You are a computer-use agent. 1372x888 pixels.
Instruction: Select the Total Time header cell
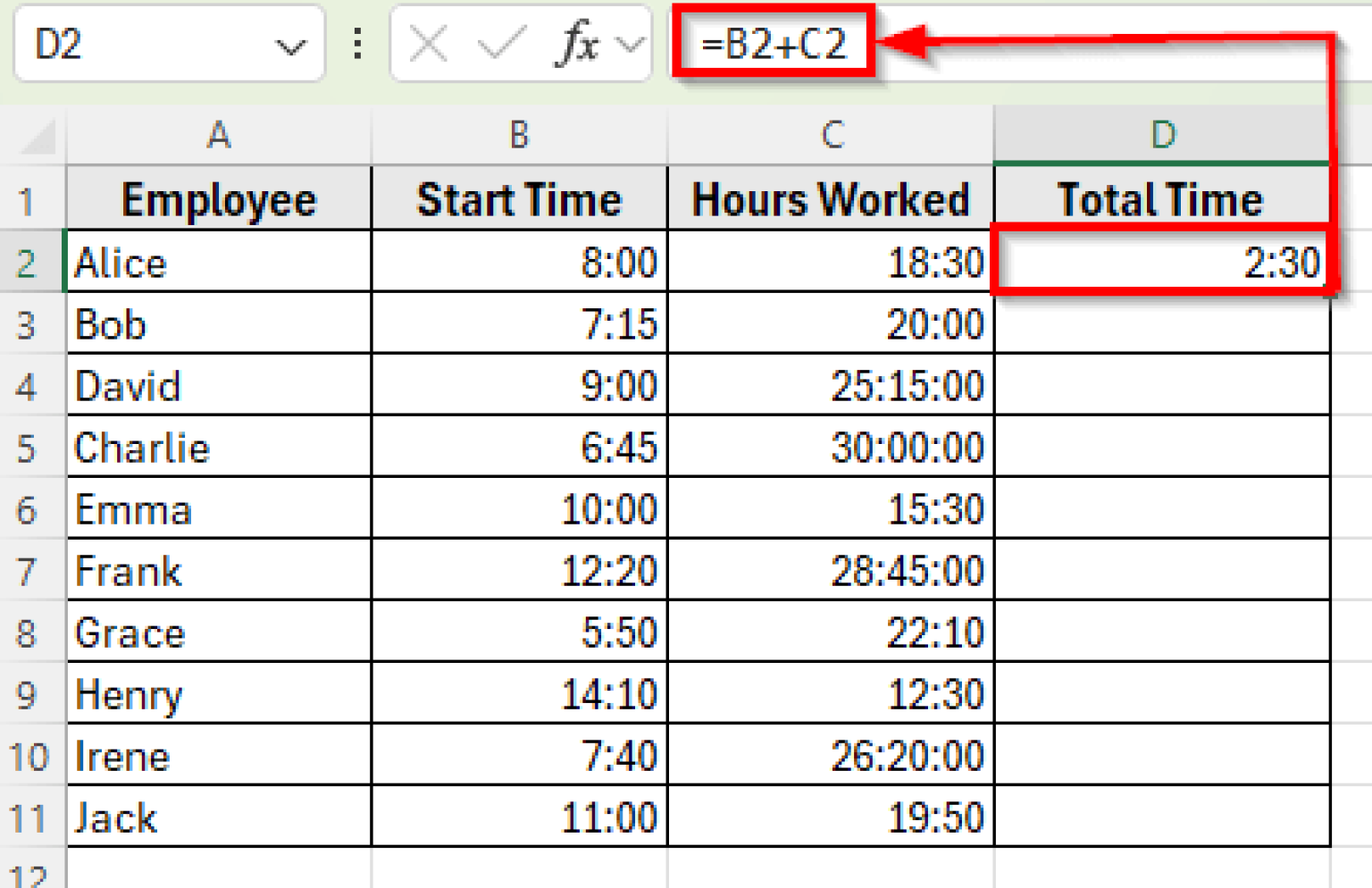point(1161,198)
